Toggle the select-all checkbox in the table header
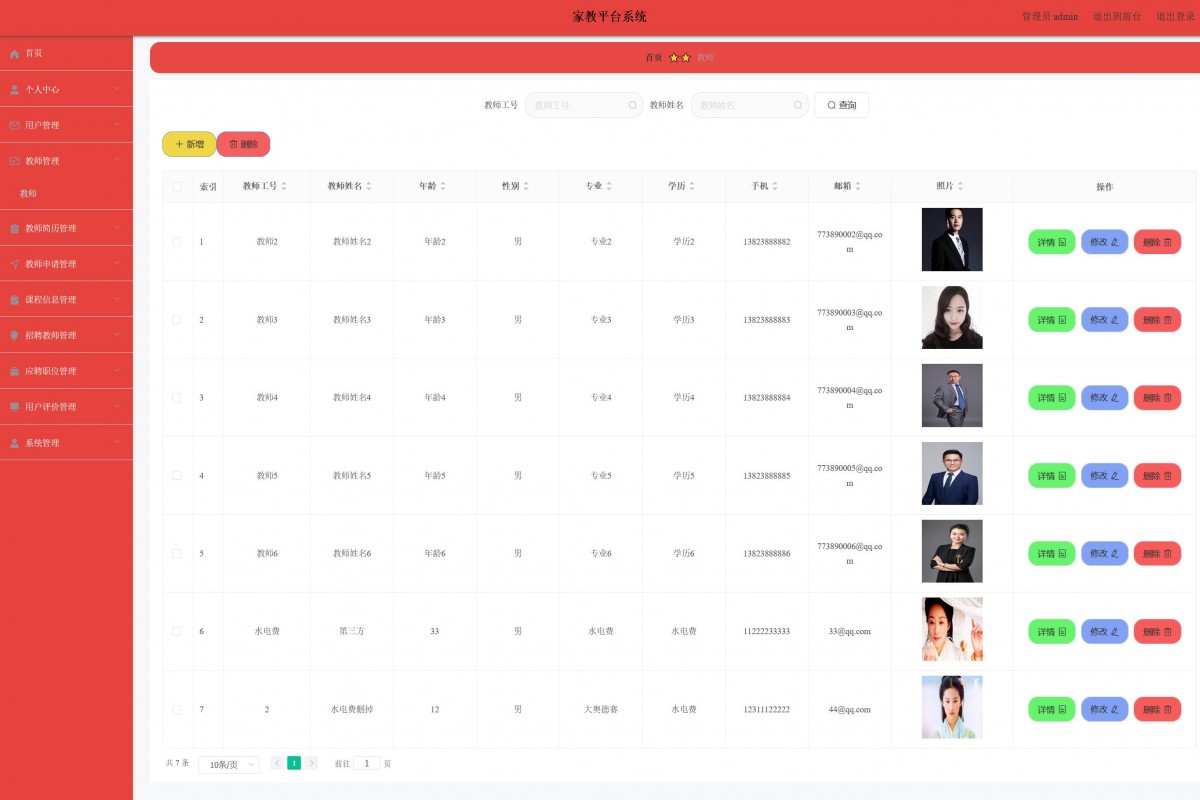1200x800 pixels. pyautogui.click(x=176, y=186)
